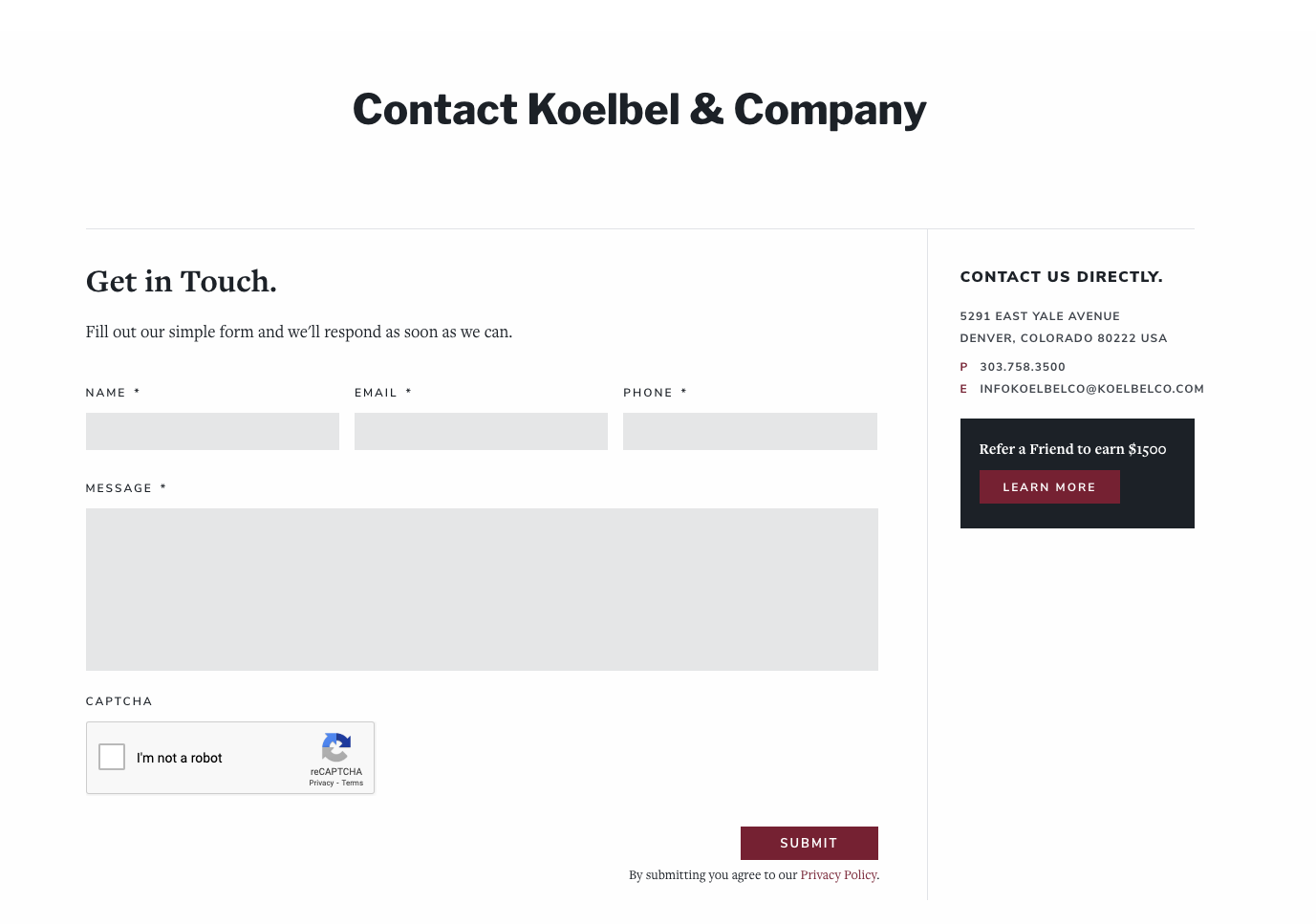Click the red "P" phone marker
This screenshot has height=924, width=1316.
[x=963, y=367]
